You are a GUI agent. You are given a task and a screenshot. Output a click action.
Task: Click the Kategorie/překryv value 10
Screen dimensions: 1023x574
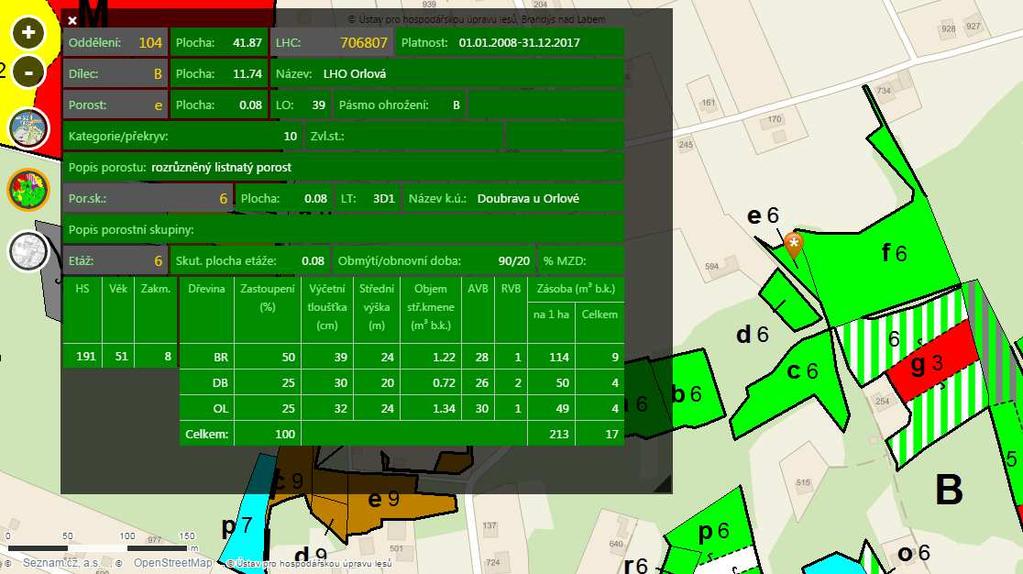(290, 136)
